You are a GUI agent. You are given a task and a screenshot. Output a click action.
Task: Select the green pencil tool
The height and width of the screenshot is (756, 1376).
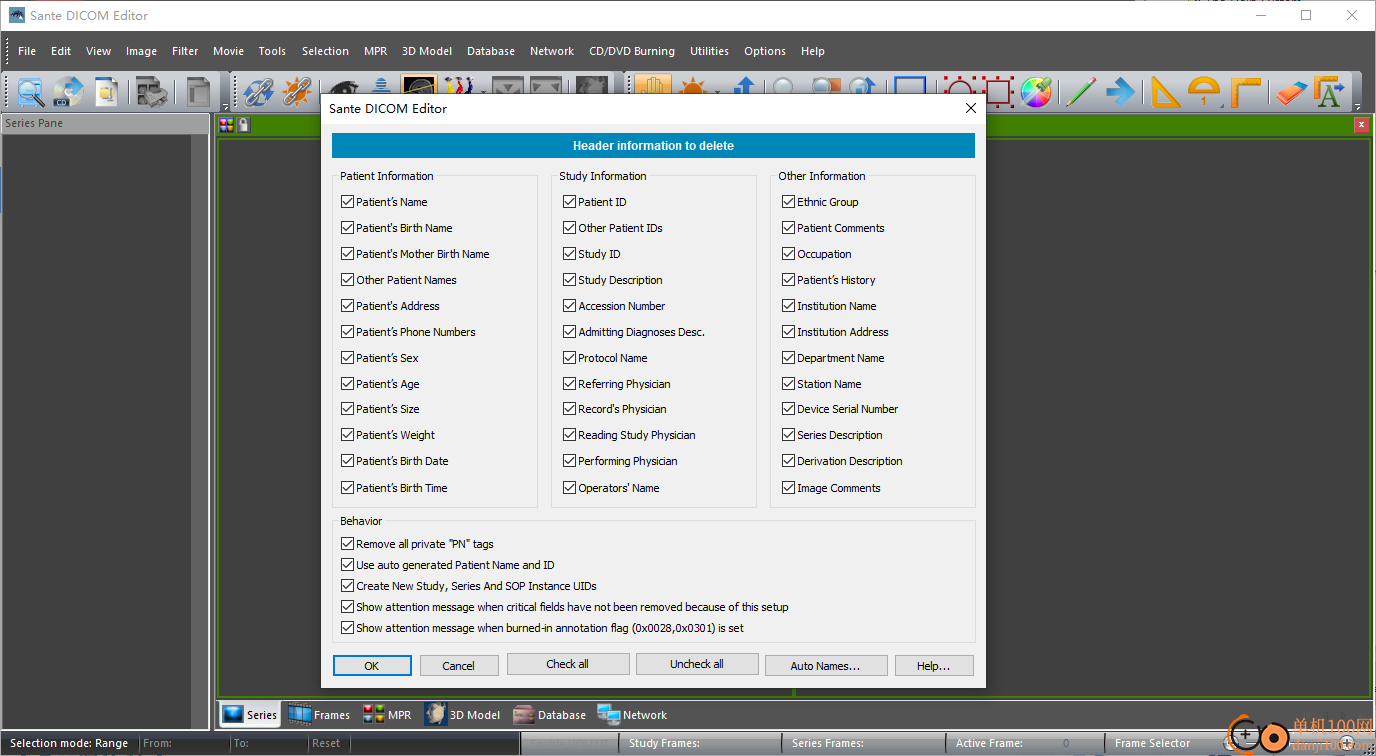click(x=1080, y=92)
